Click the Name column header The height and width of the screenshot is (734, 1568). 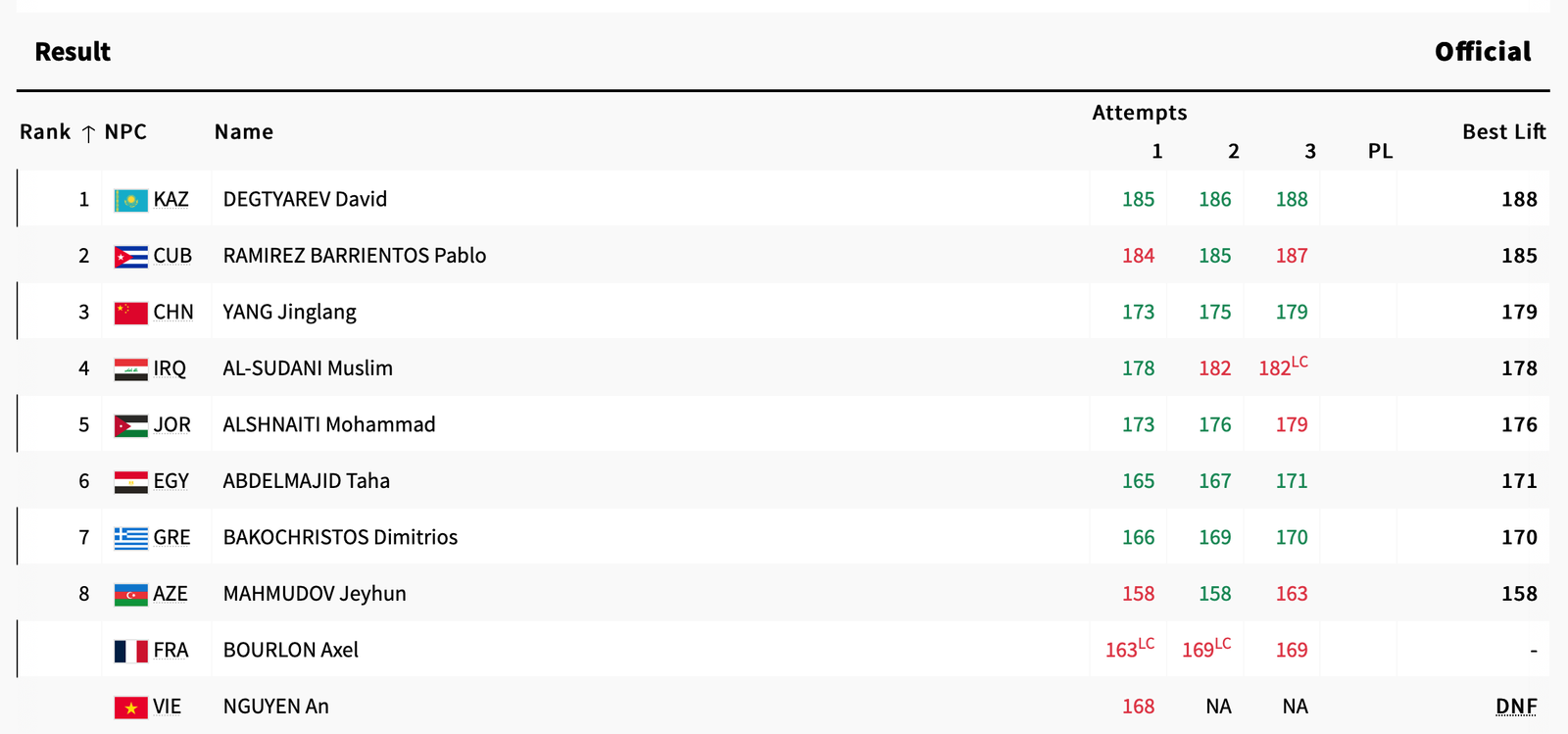[x=244, y=132]
